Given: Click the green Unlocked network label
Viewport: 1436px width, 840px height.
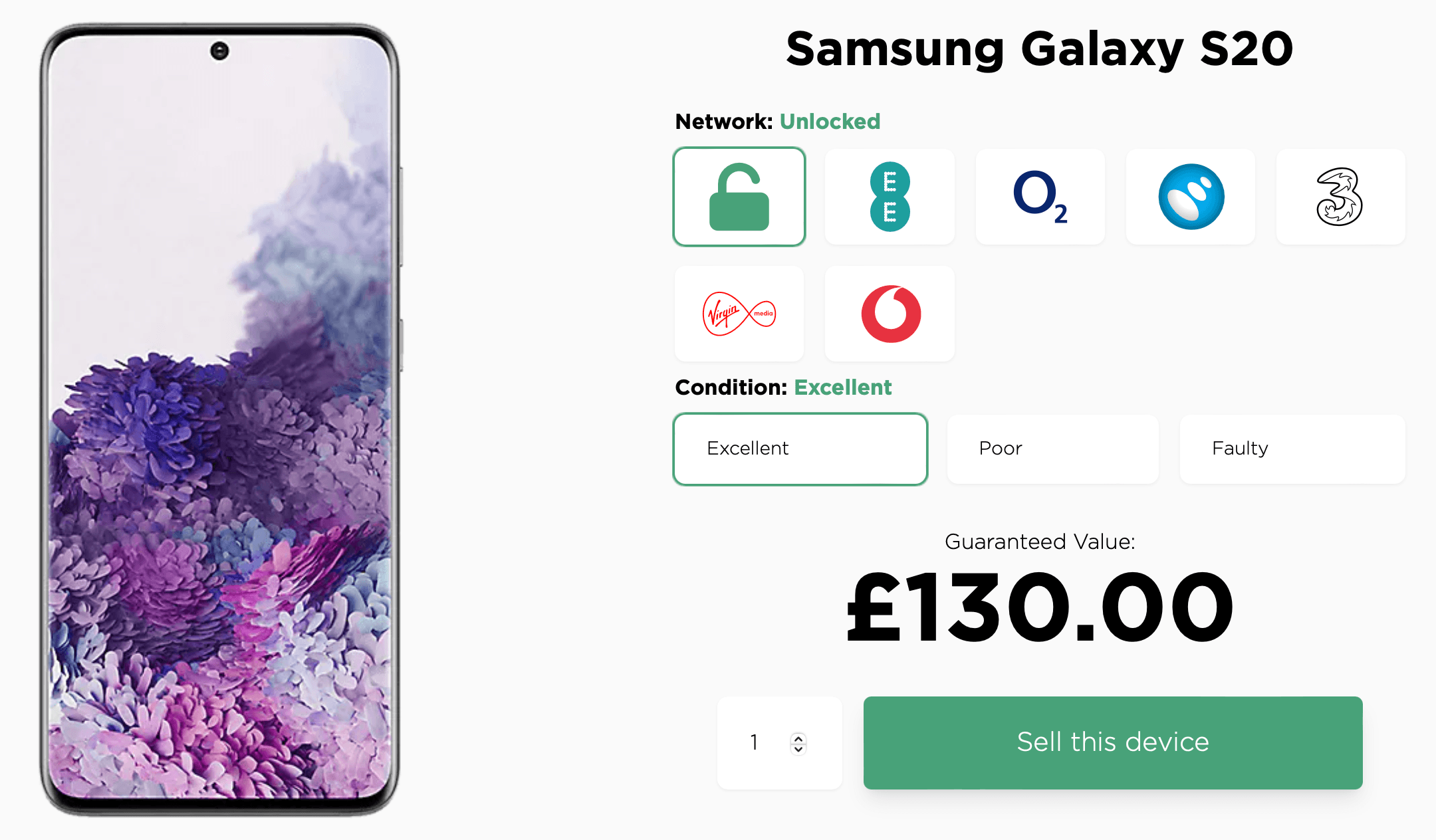Looking at the screenshot, I should tap(830, 122).
